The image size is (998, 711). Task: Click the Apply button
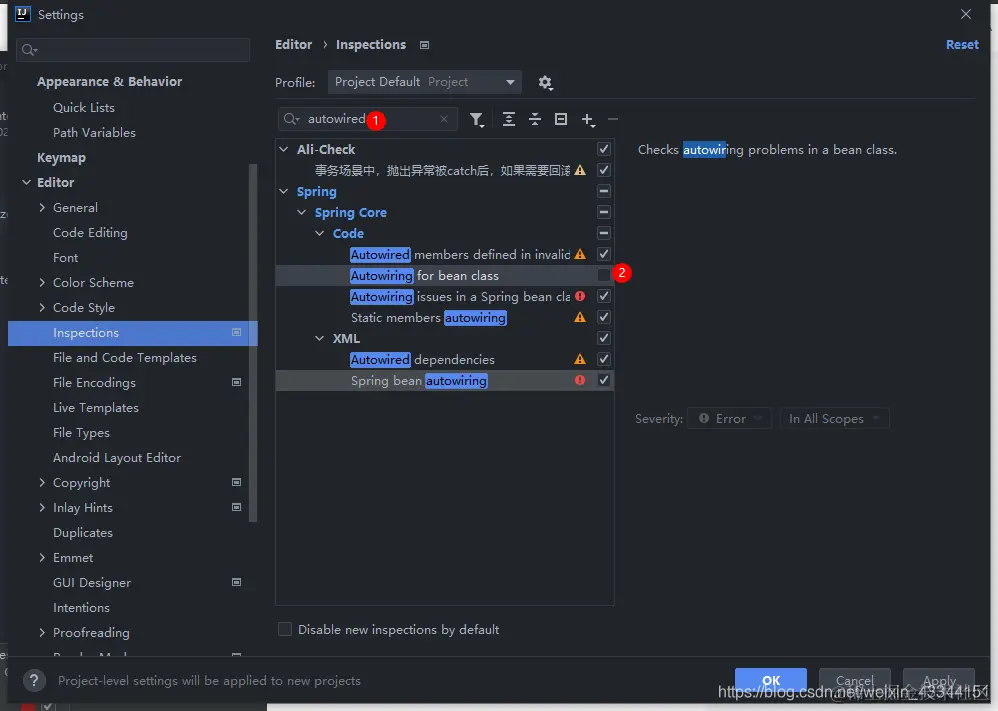(939, 680)
